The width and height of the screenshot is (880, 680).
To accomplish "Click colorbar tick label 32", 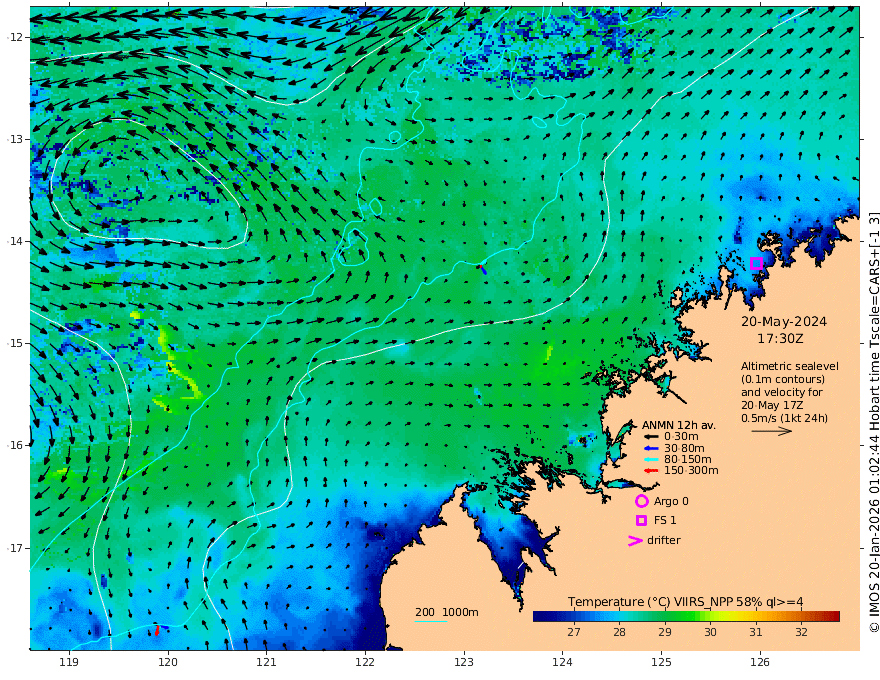I will tap(801, 632).
